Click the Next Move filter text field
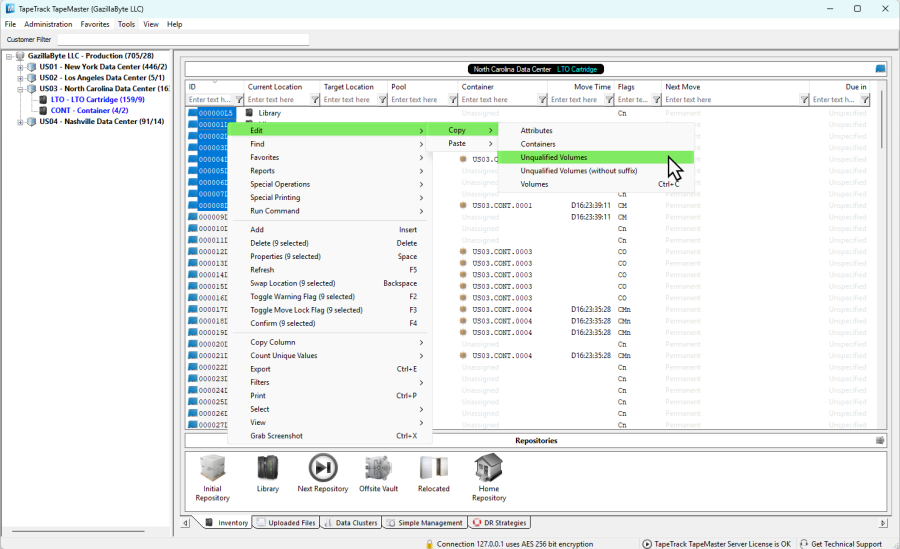The image size is (900, 549). [731, 99]
